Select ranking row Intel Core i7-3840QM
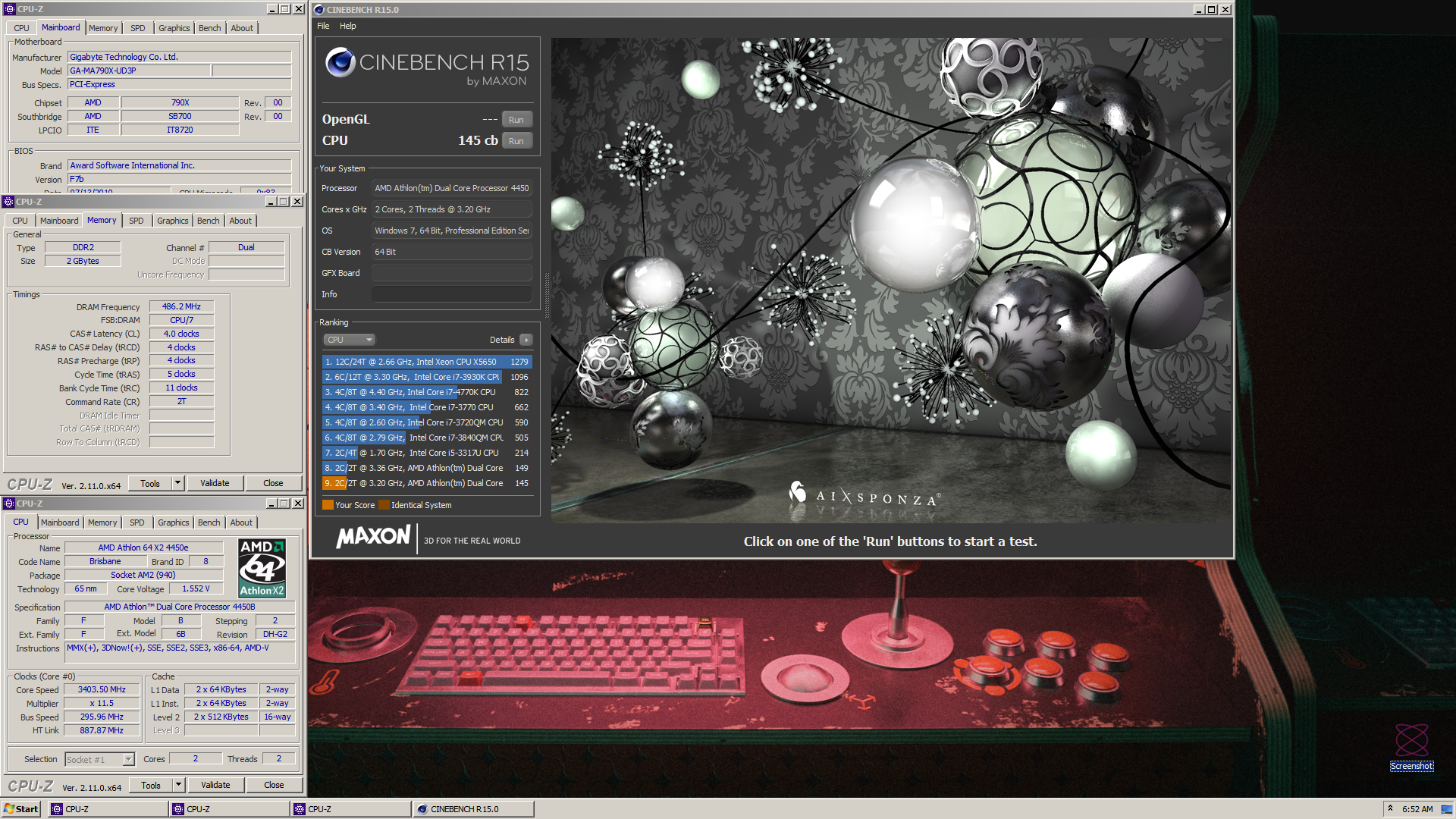The image size is (1456, 819). coord(427,438)
